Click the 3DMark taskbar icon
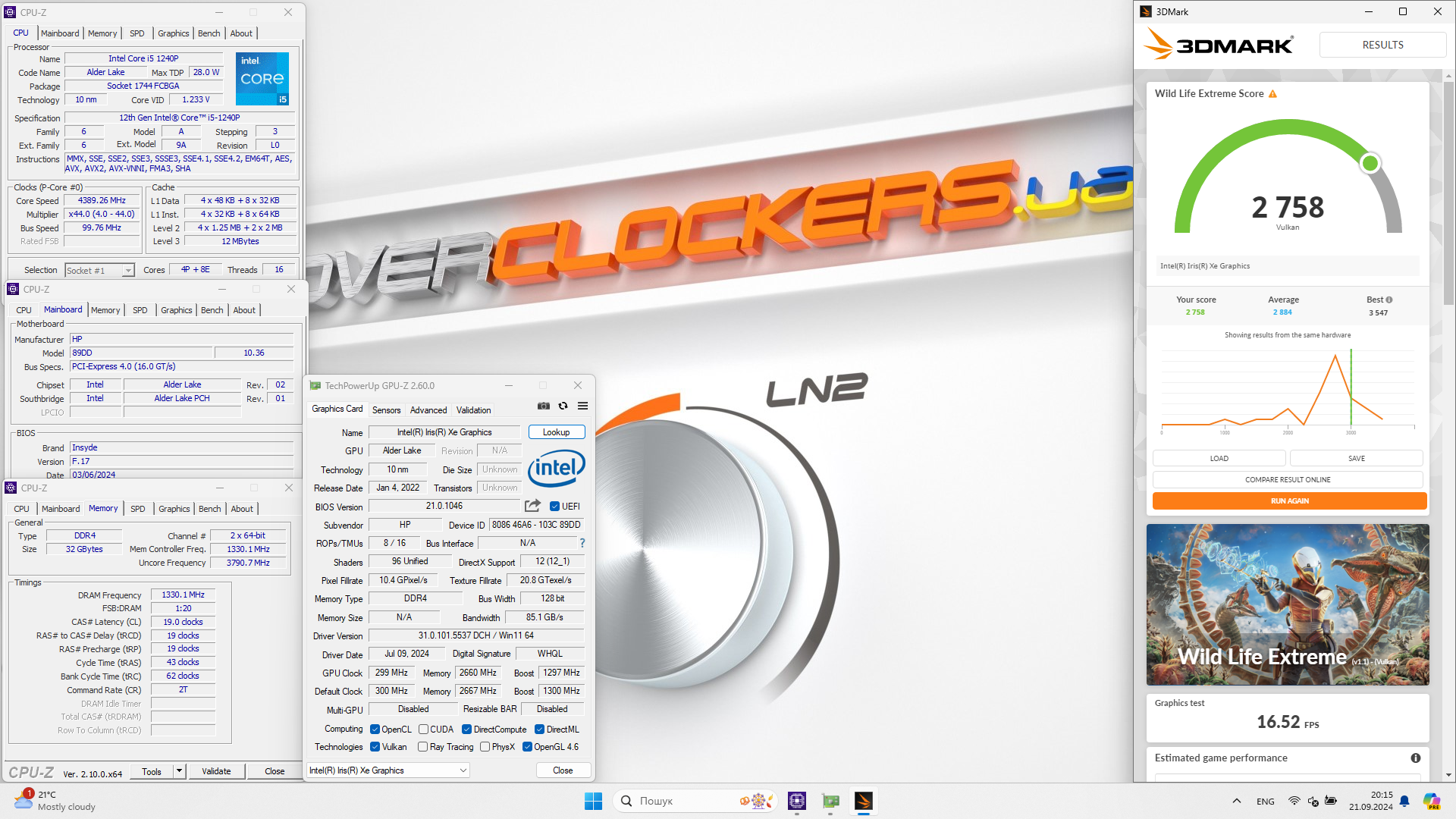 [x=864, y=801]
